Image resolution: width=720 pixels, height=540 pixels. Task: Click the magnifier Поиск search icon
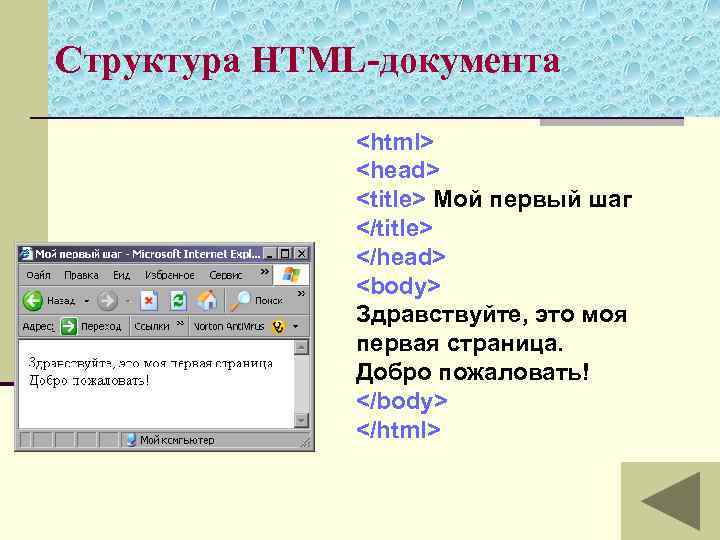click(240, 301)
